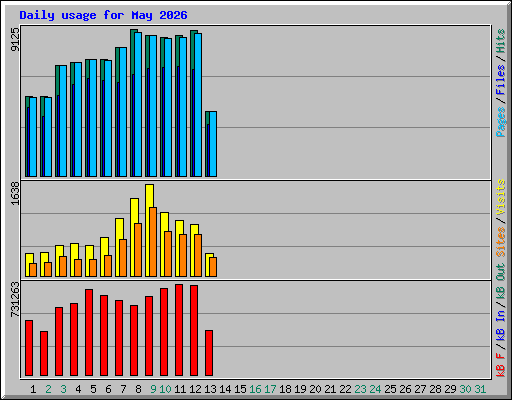
Task: Click the Hits legend label
Action: coord(501,41)
